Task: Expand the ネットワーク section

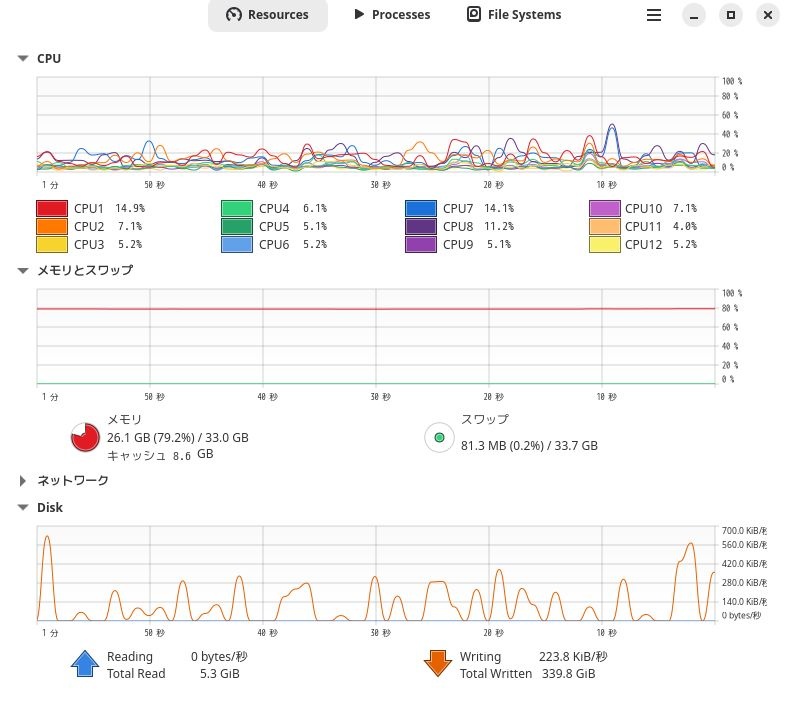Action: coord(22,481)
